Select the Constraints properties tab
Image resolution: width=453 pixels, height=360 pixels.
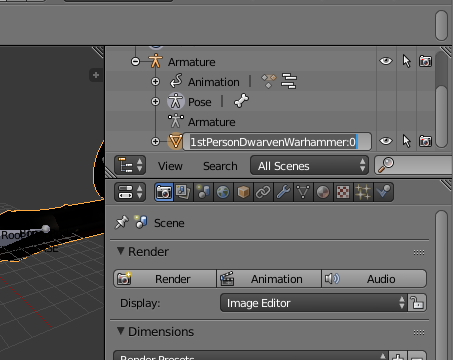pyautogui.click(x=263, y=192)
